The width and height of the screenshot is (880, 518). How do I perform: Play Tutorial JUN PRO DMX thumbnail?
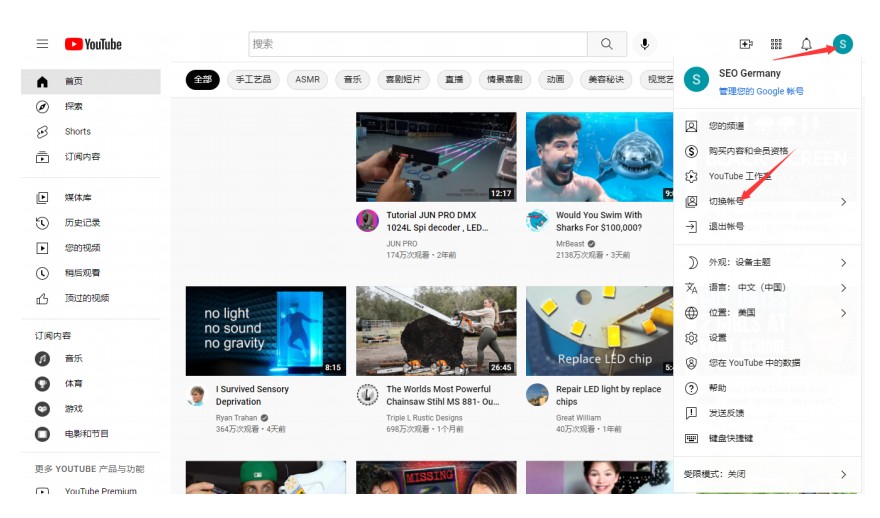[x=436, y=157]
